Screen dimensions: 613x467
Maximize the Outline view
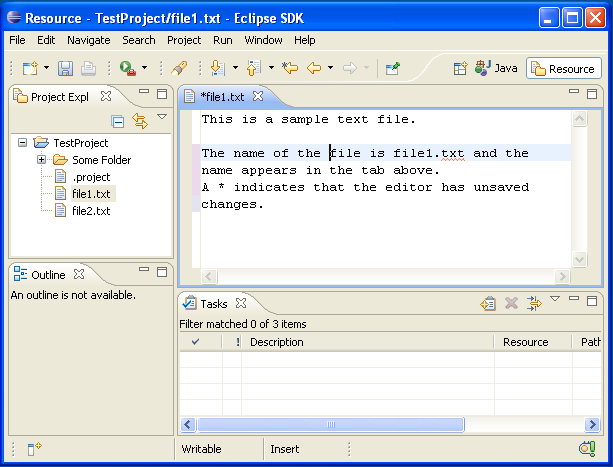162,272
